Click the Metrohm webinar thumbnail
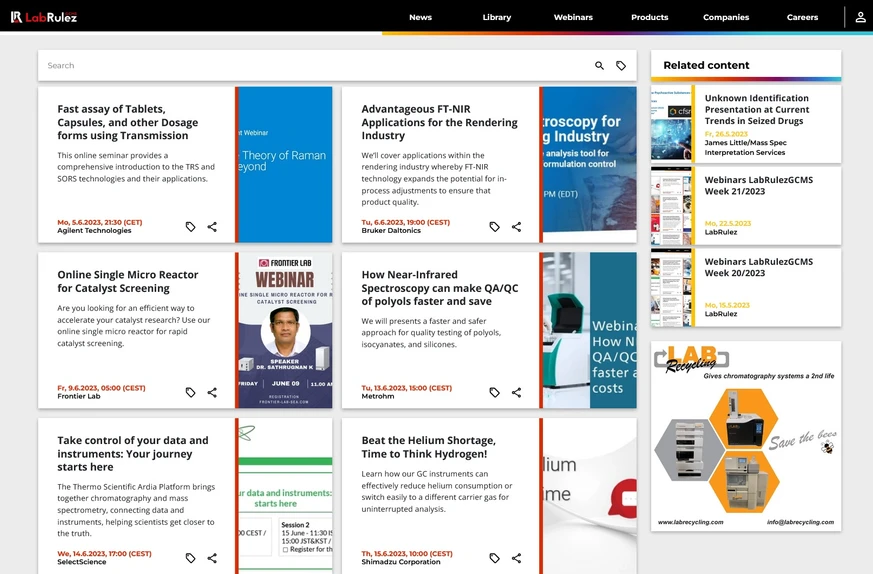 590,330
